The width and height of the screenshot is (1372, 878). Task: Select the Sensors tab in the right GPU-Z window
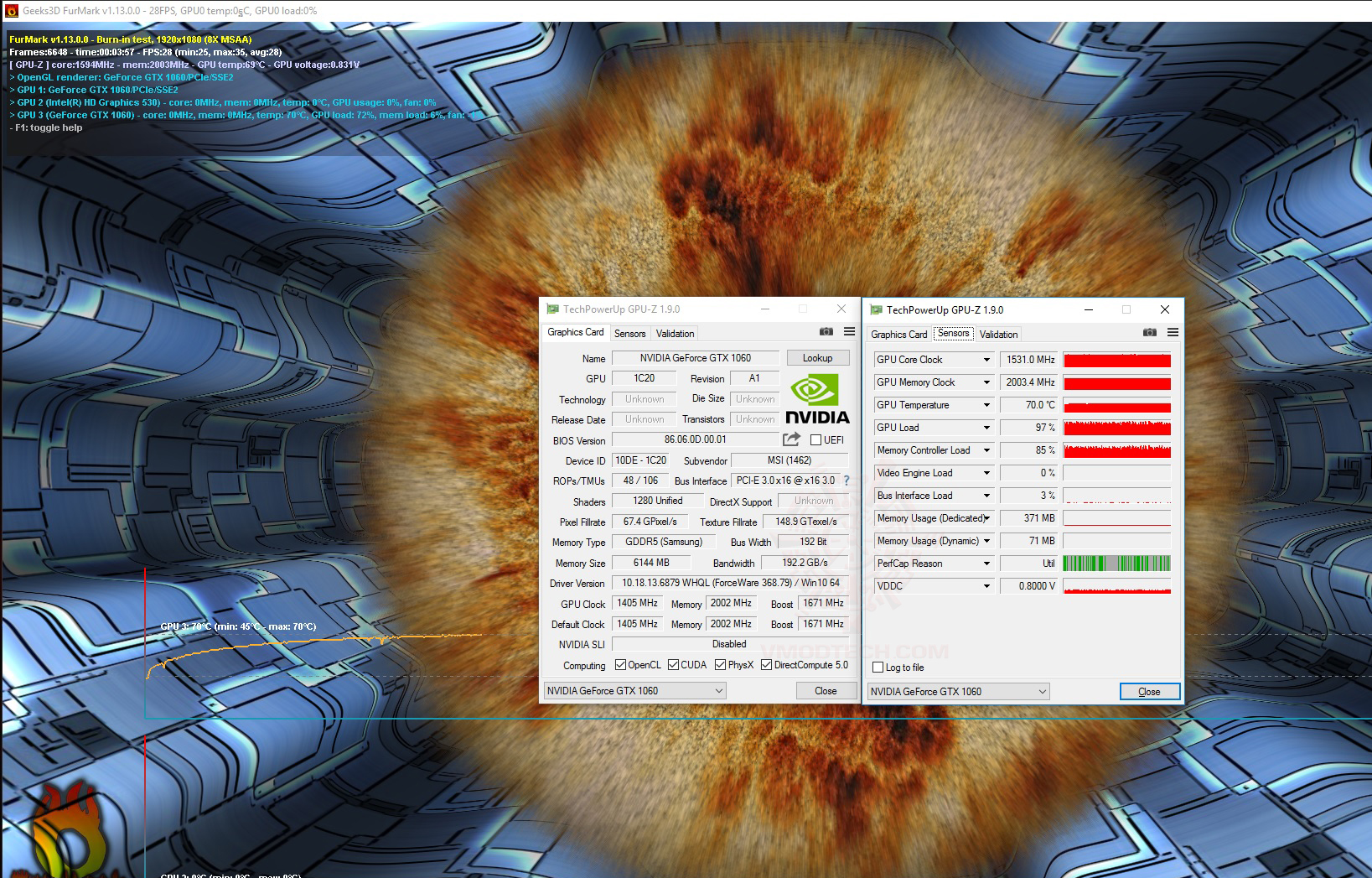coord(954,333)
